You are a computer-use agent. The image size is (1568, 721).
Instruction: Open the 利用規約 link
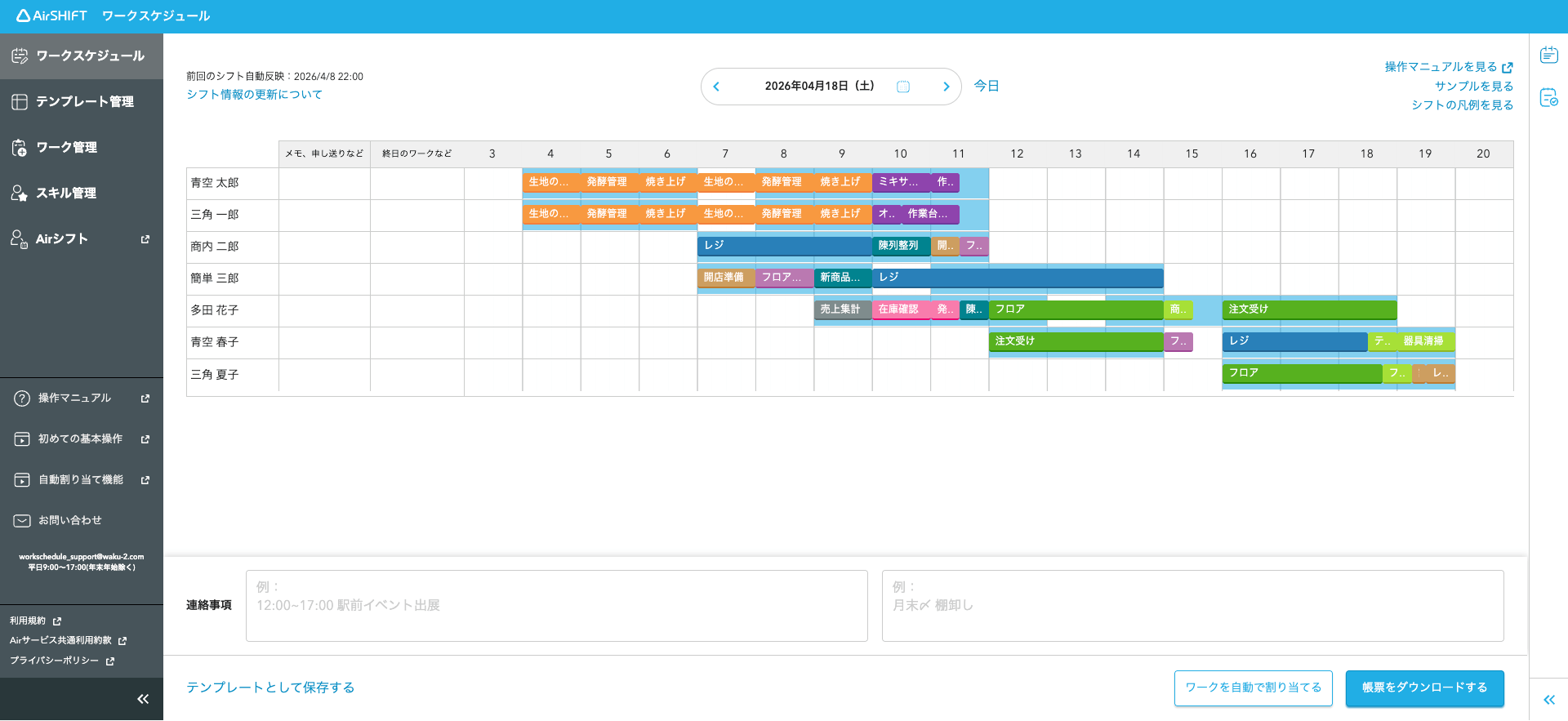35,621
